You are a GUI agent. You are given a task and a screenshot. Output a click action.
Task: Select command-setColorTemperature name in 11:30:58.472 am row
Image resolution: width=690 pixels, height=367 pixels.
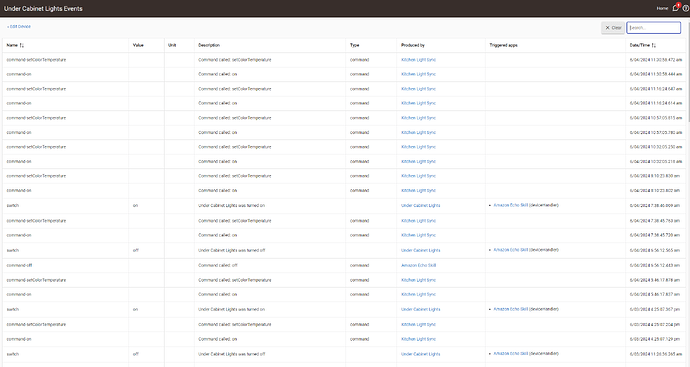tap(36, 60)
